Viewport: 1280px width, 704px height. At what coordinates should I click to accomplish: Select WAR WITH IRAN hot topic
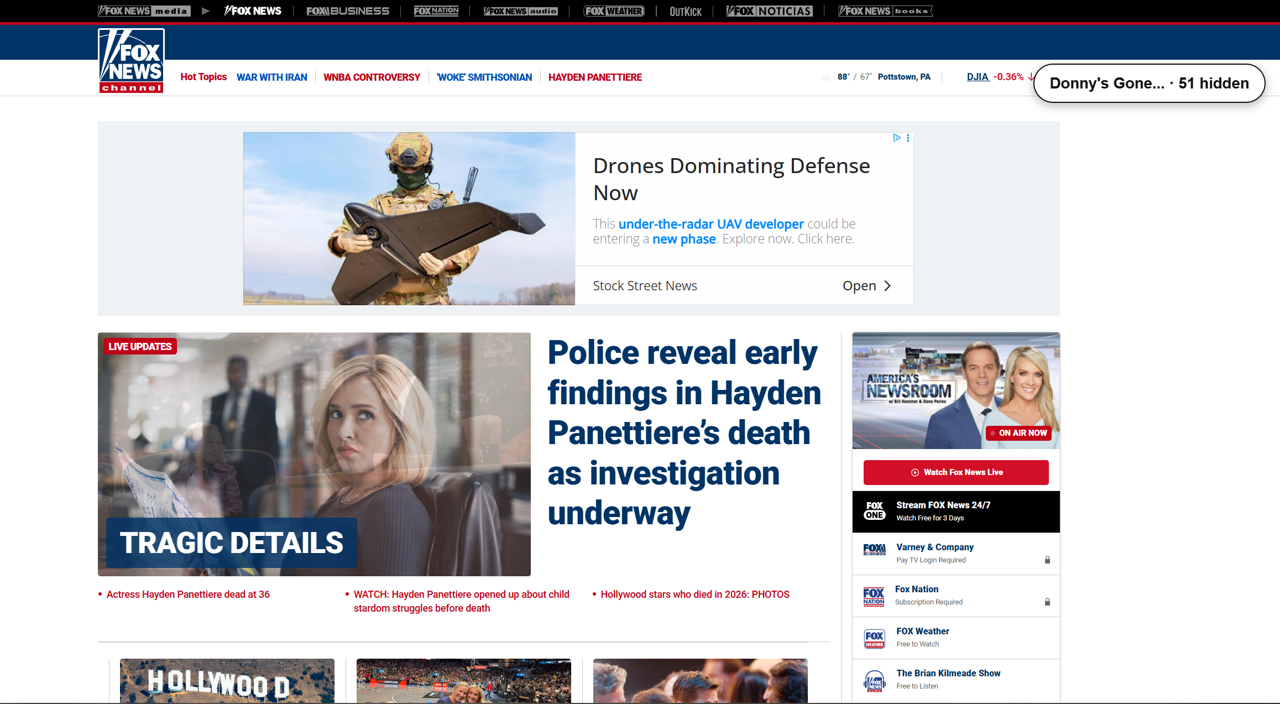click(272, 77)
